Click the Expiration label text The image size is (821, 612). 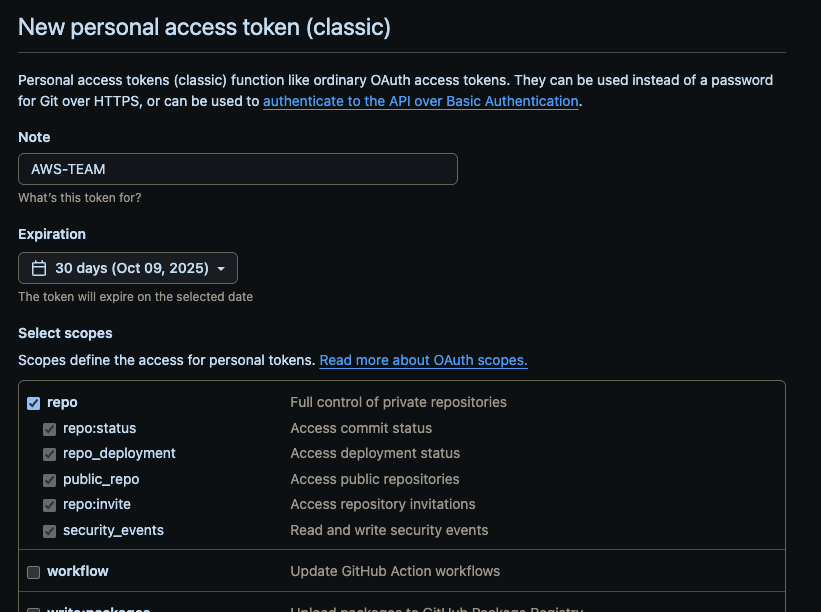(x=52, y=234)
